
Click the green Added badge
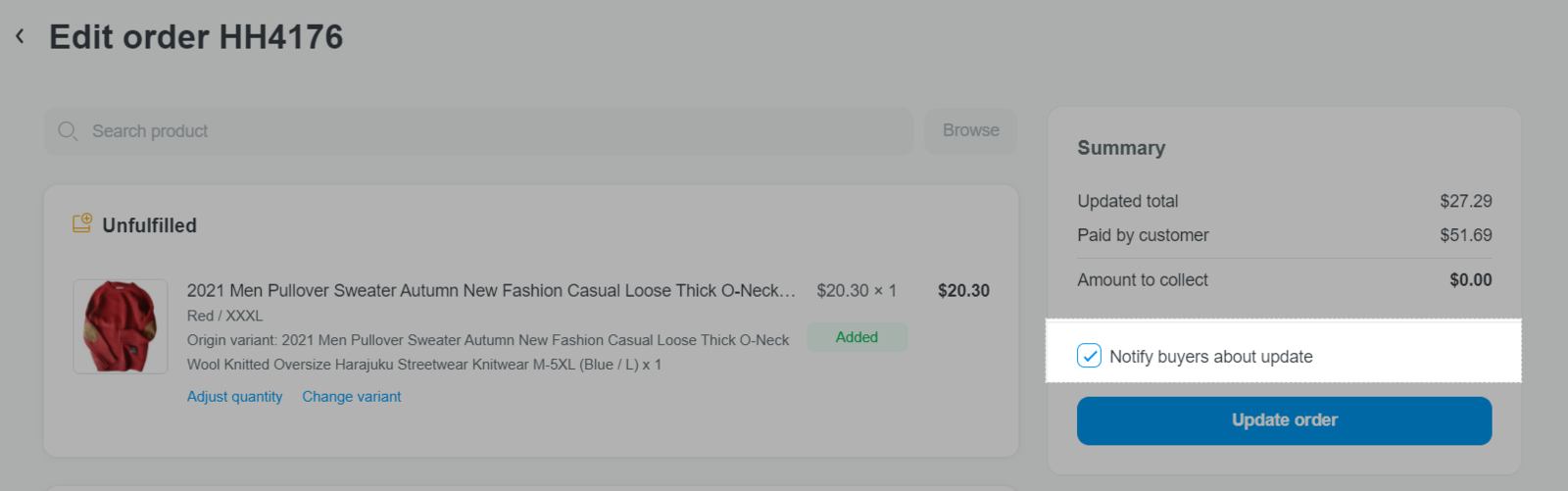(857, 337)
